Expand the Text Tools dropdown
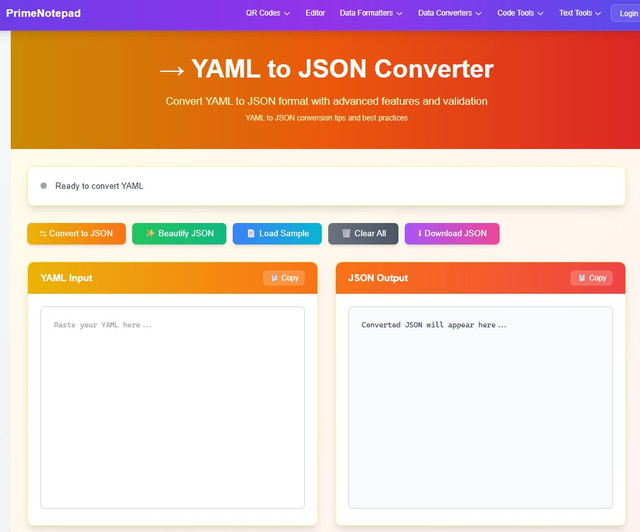Viewport: 640px width, 532px height. (x=580, y=13)
